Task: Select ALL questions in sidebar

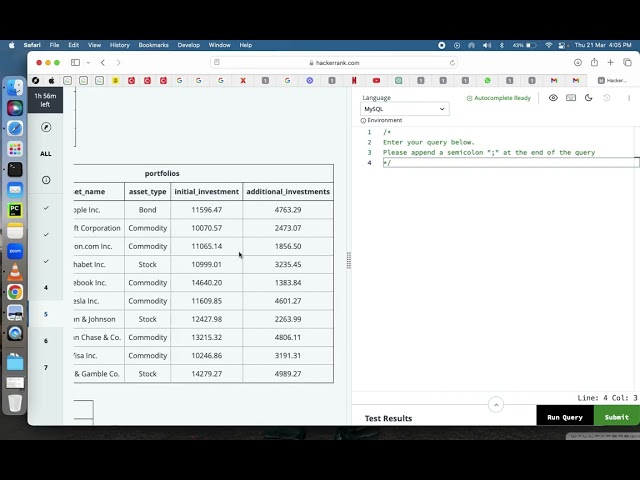Action: pyautogui.click(x=46, y=154)
